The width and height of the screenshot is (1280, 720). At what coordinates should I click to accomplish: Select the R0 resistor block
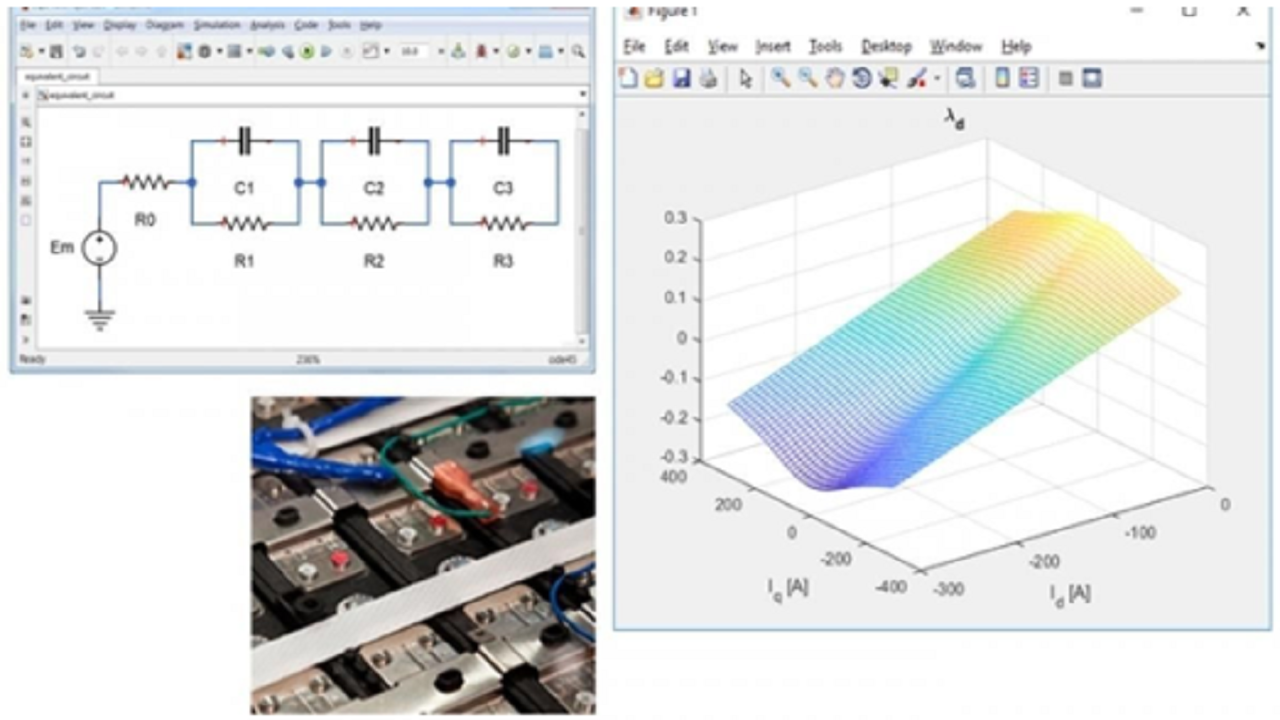[146, 182]
